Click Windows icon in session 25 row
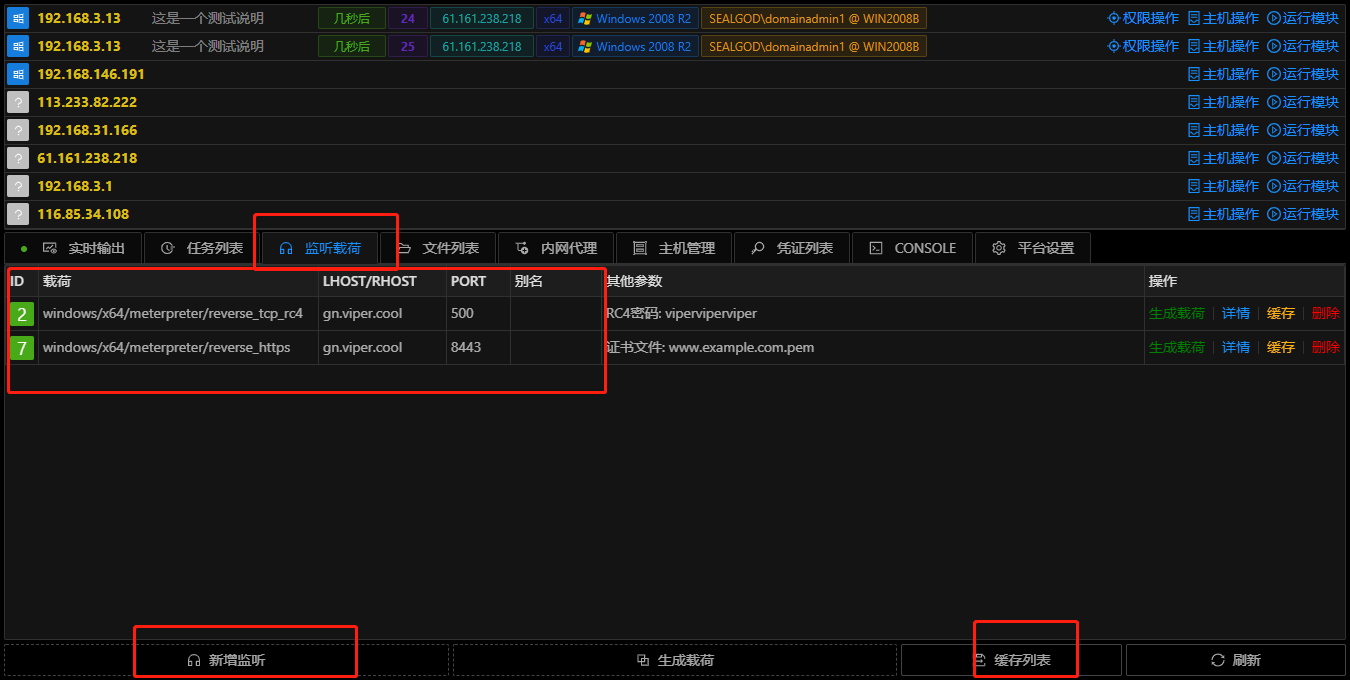 tap(17, 46)
